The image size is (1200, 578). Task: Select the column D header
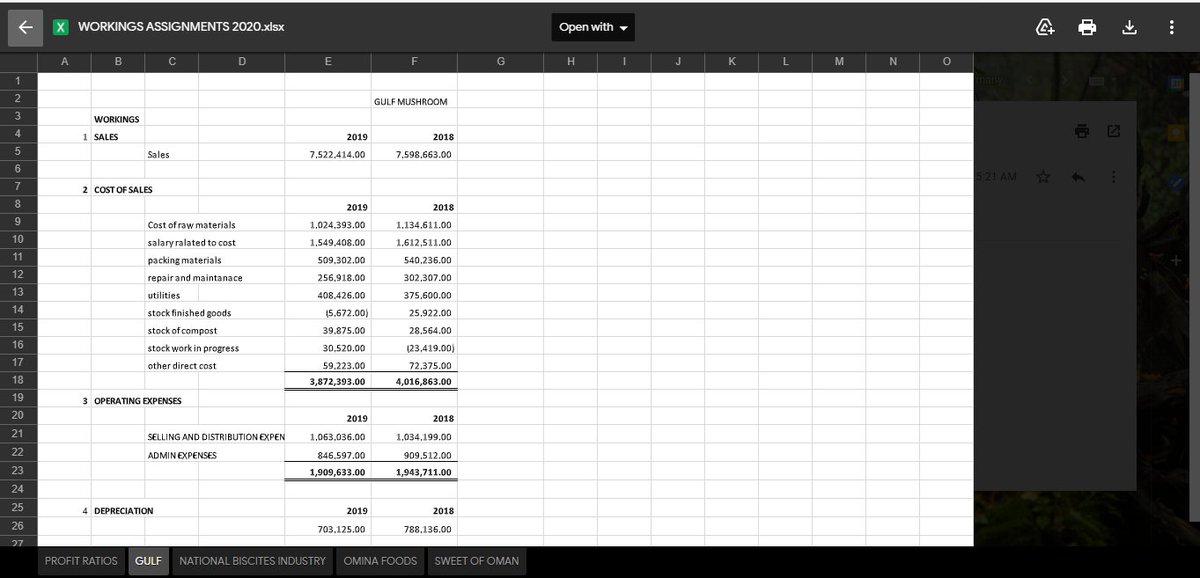(241, 62)
